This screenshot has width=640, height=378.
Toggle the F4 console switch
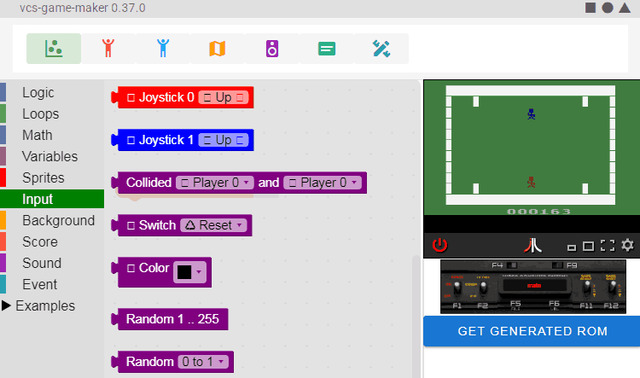[512, 265]
